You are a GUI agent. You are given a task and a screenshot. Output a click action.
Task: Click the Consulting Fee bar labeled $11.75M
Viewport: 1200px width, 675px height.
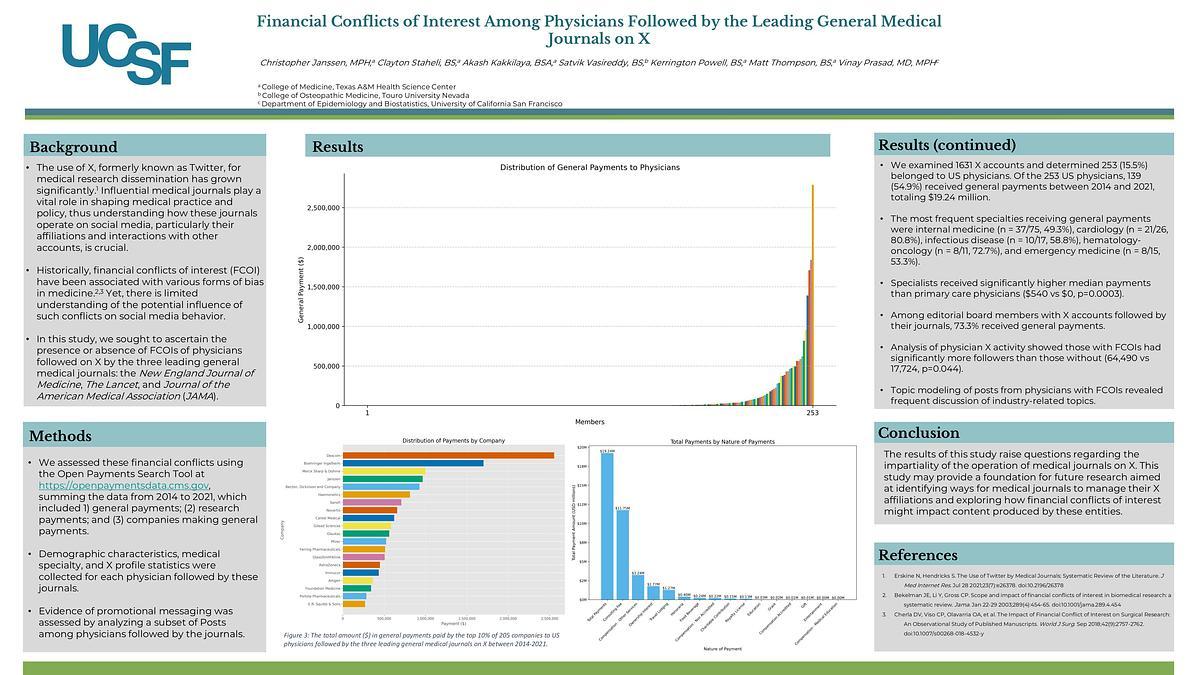click(623, 553)
